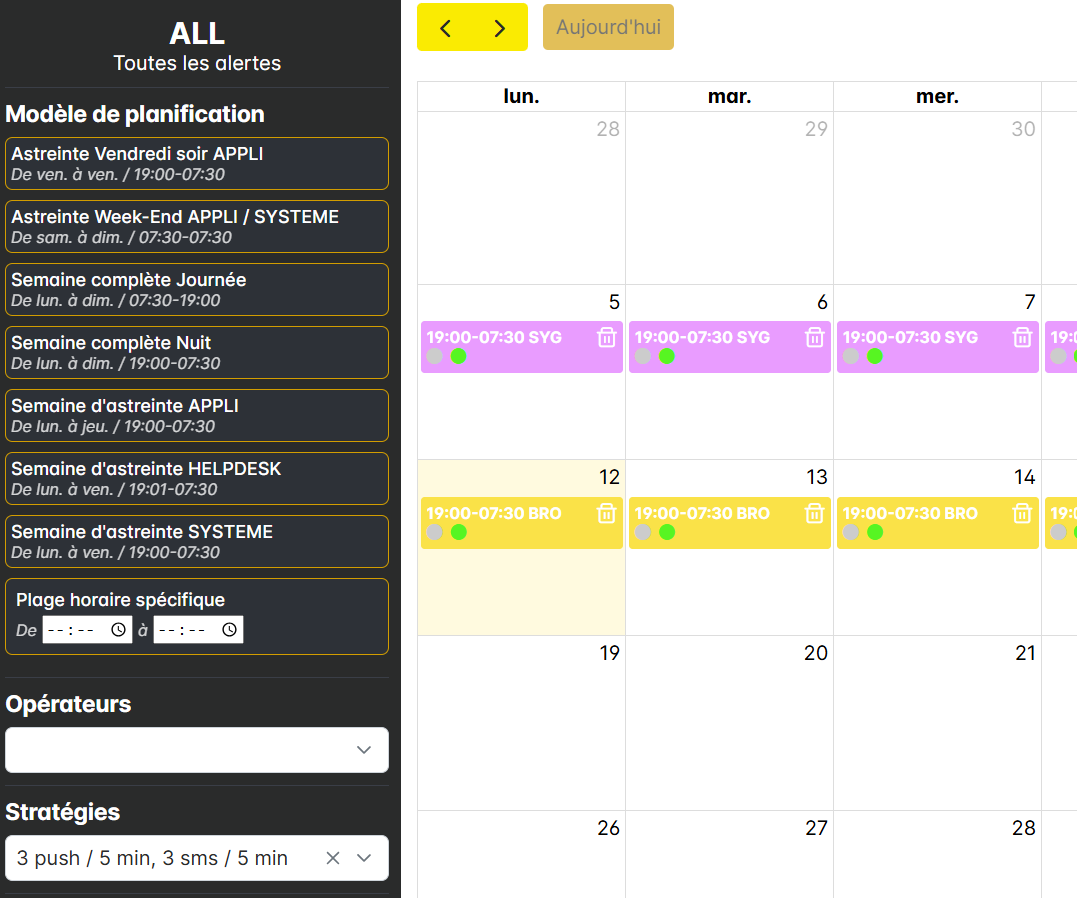Go to the previous month with left arrow
This screenshot has width=1077, height=898.
pyautogui.click(x=445, y=27)
